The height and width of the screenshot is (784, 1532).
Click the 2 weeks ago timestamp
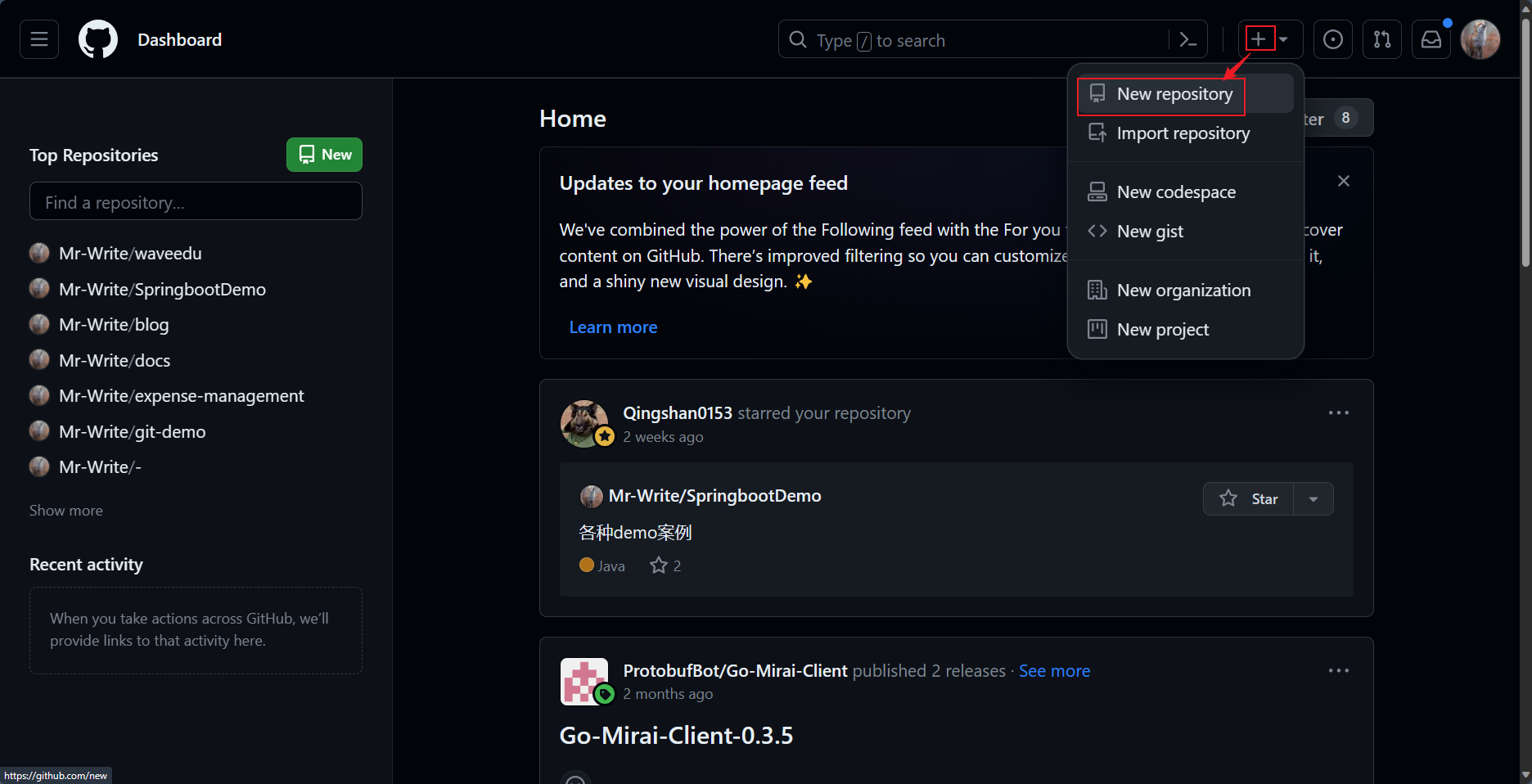[x=663, y=437]
